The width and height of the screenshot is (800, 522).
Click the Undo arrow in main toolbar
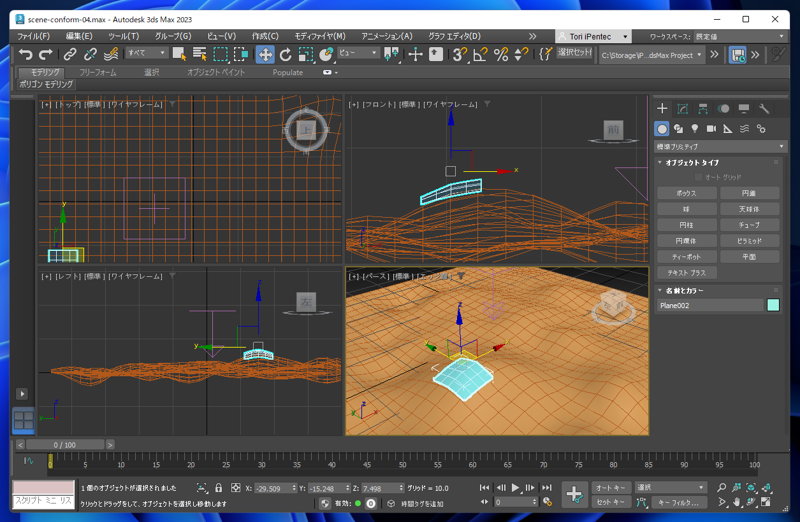(26, 54)
